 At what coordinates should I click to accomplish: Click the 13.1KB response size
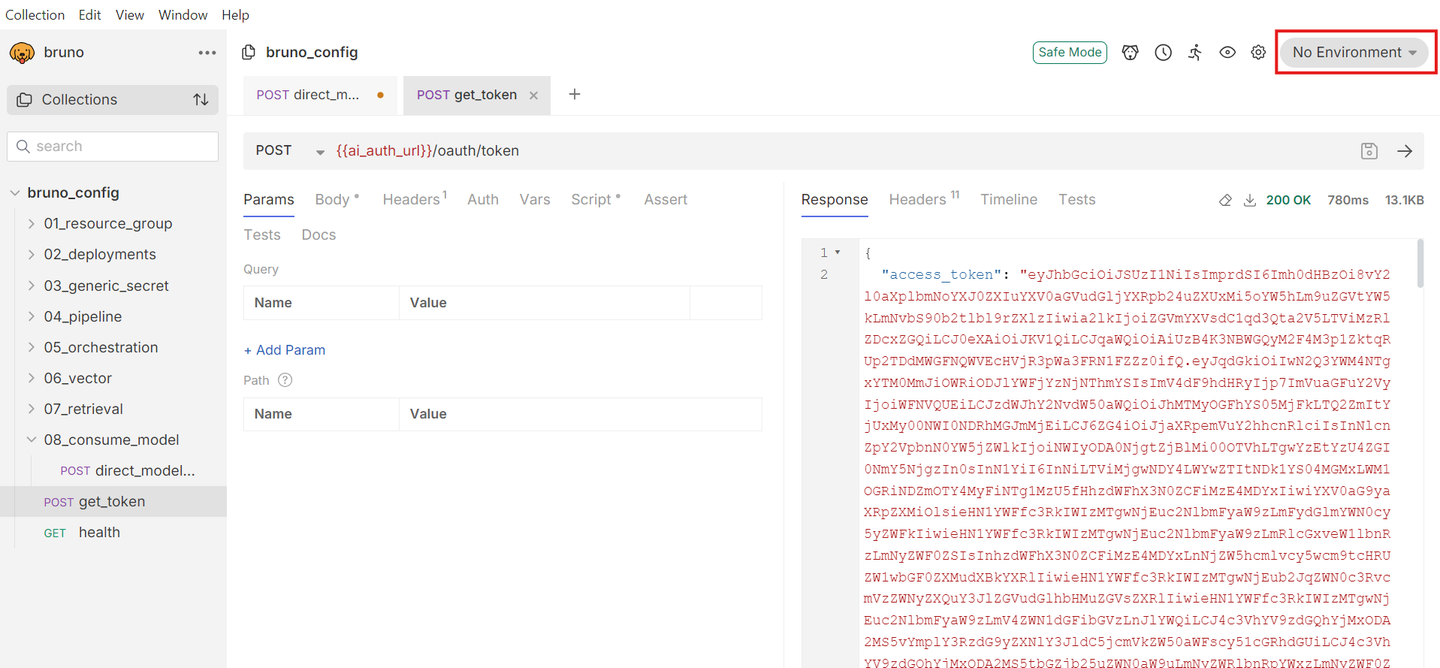(1404, 200)
